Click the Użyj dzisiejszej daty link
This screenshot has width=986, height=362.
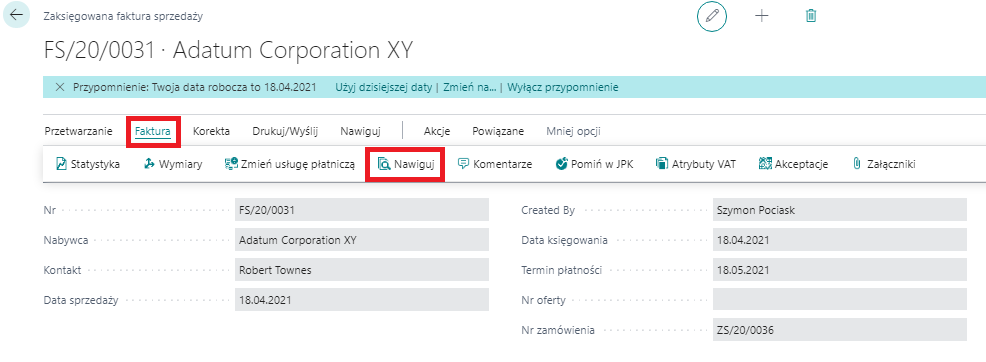[x=385, y=87]
